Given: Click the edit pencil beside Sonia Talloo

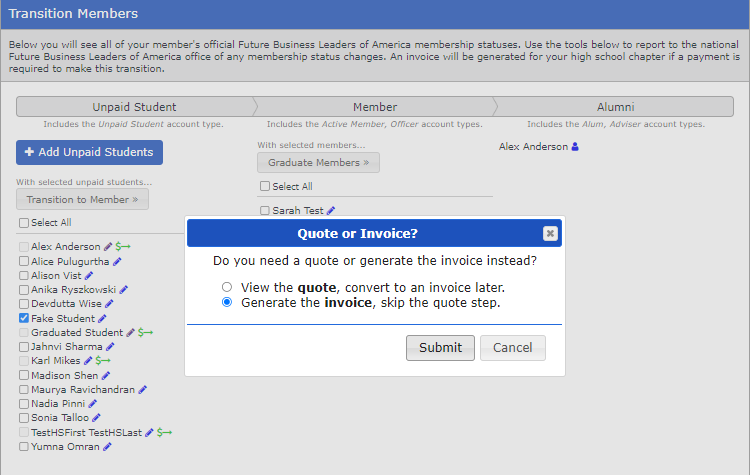Looking at the screenshot, I should [96, 418].
